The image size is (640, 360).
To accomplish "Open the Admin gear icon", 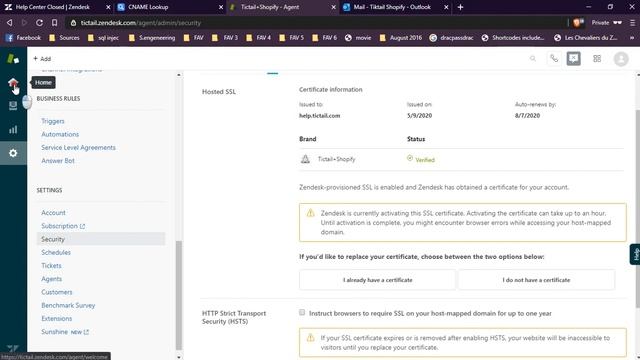I will point(13,153).
